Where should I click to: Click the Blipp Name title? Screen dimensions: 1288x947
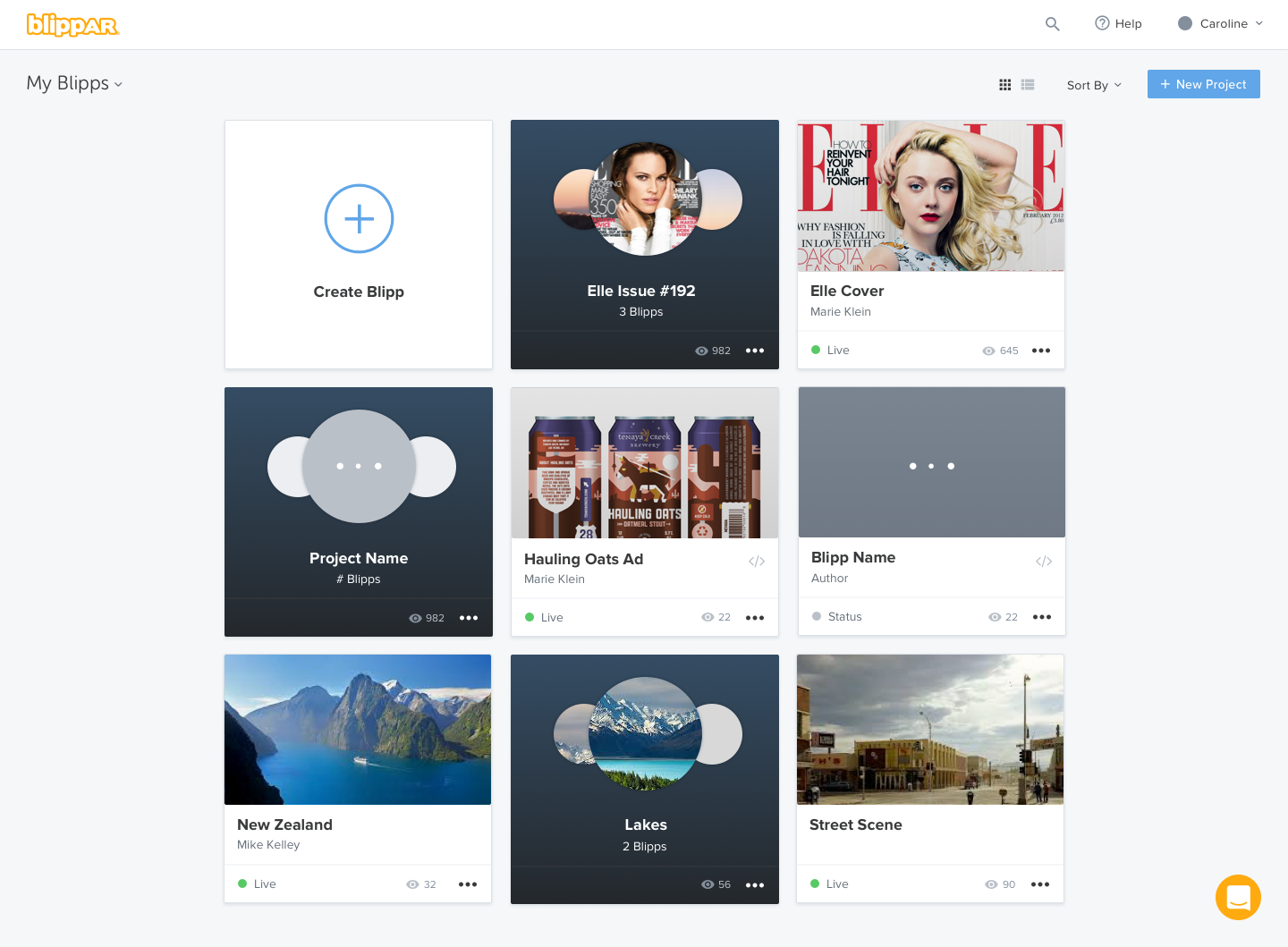coord(853,557)
